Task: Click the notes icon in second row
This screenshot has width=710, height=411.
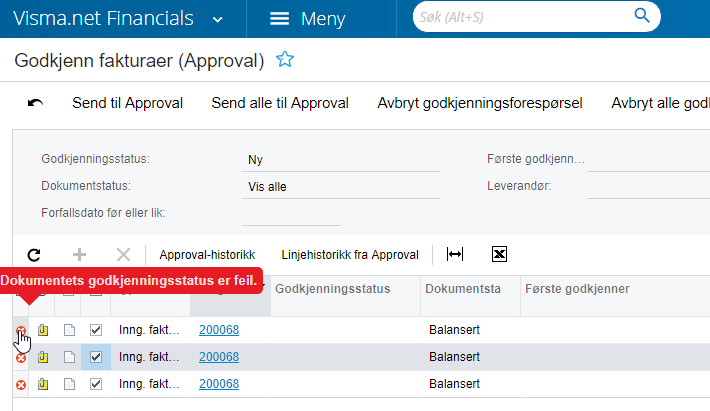Action: pos(43,357)
